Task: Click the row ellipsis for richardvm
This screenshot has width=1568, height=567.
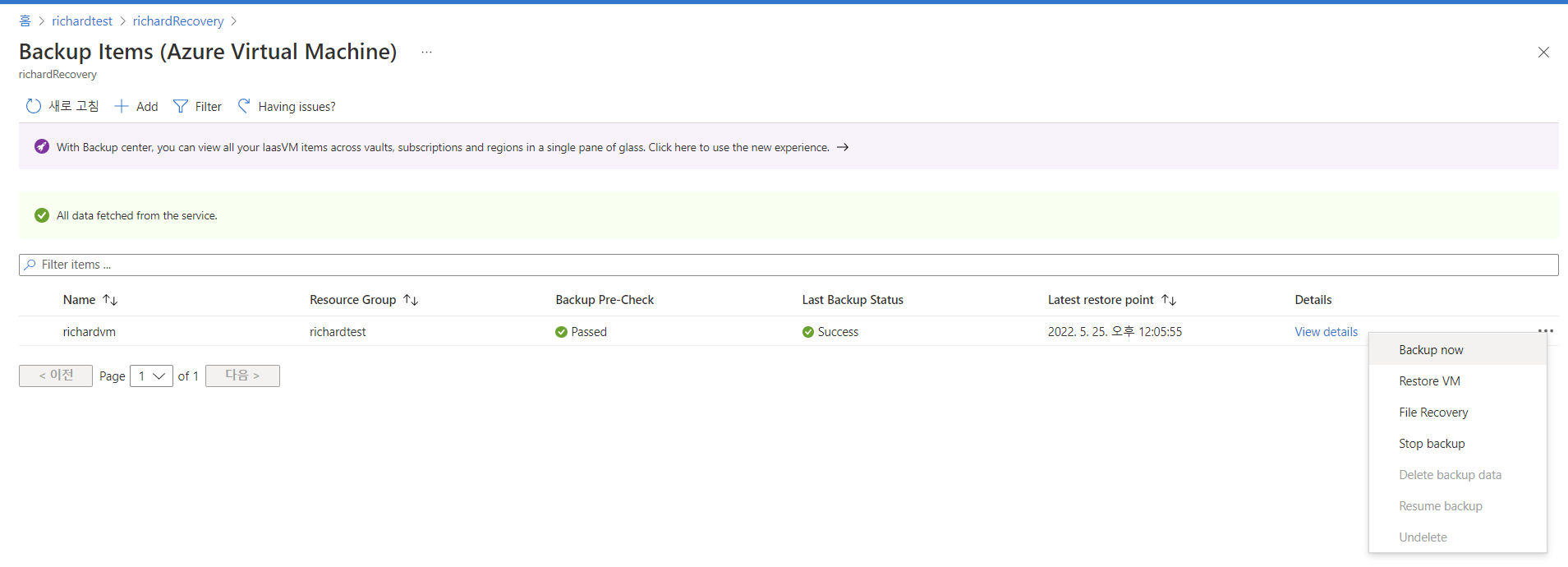Action: click(1545, 331)
